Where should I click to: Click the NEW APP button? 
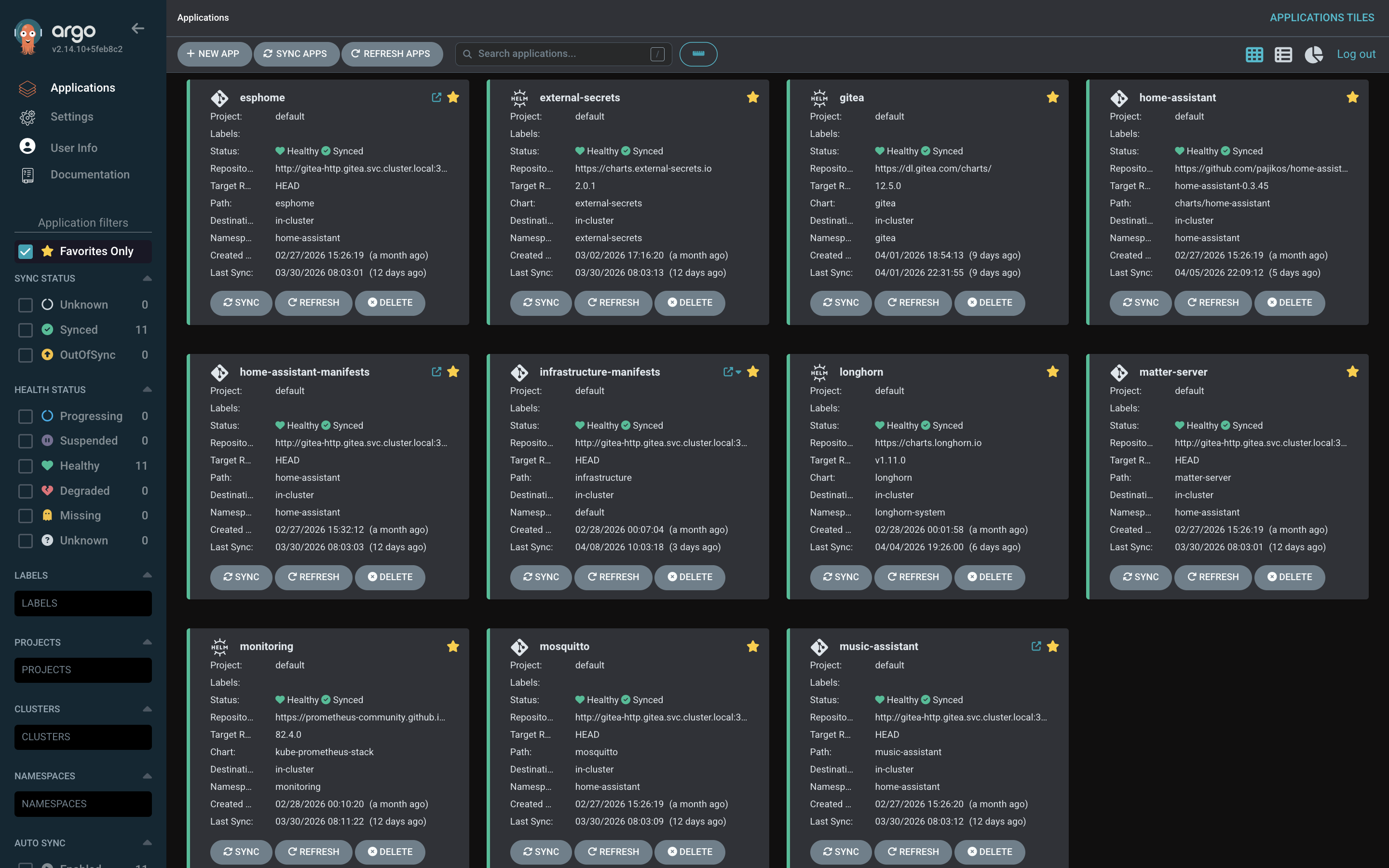[214, 54]
